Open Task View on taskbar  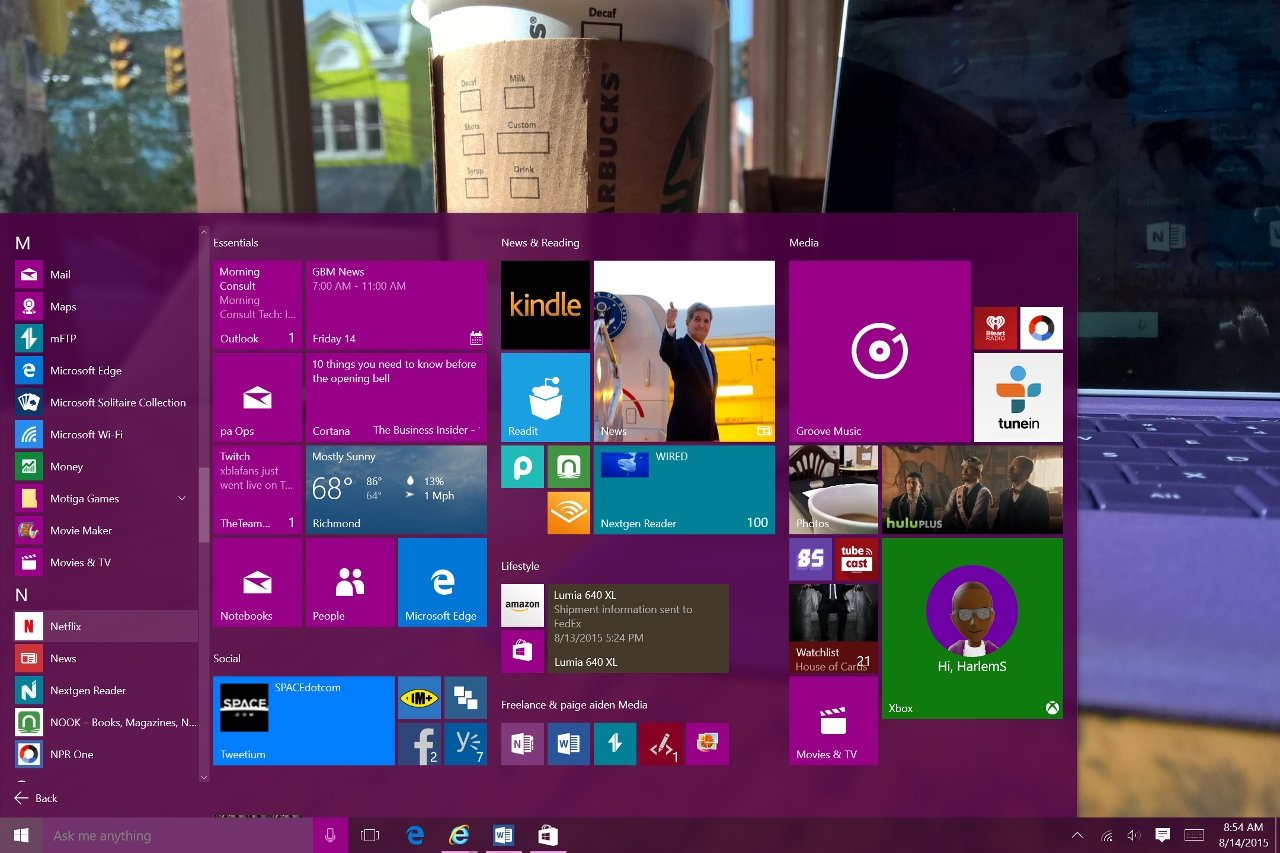click(x=370, y=835)
